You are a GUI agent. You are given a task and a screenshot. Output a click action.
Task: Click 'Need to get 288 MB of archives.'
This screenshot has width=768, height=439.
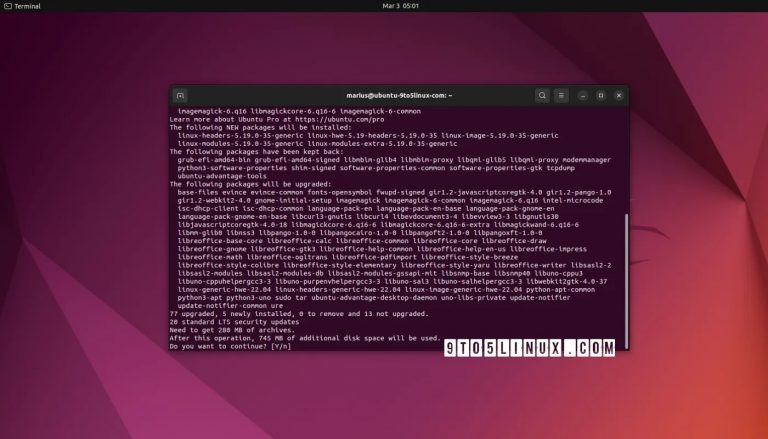coord(232,330)
